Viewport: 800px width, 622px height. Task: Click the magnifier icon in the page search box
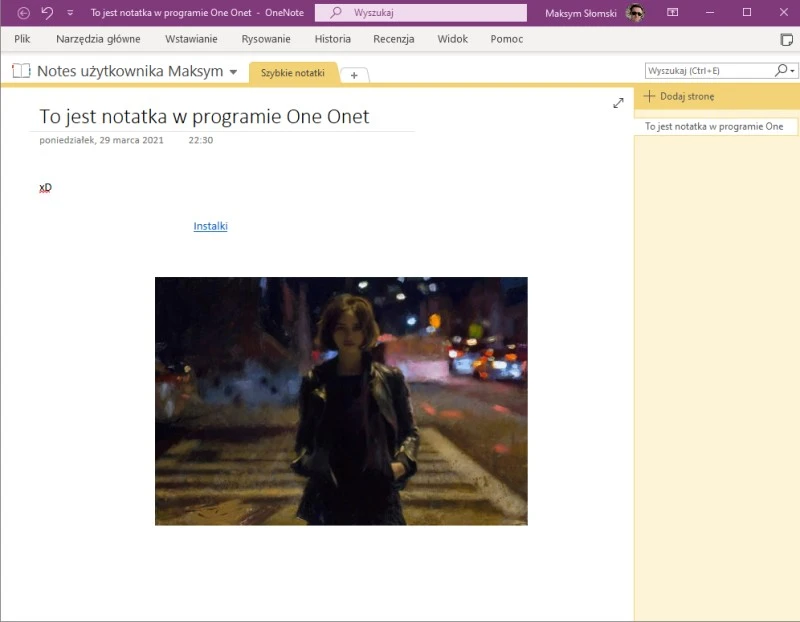point(778,70)
